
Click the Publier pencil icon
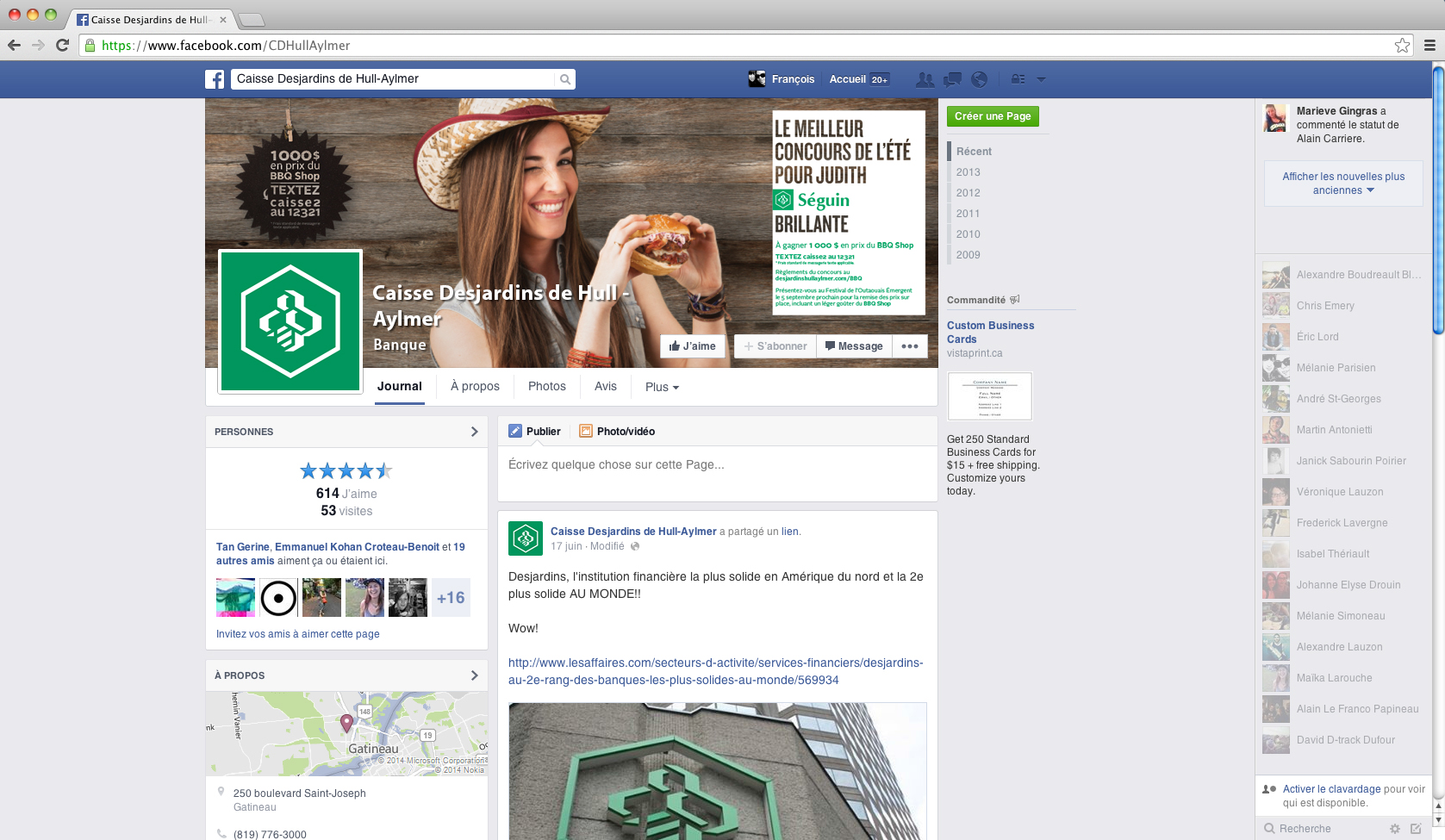(515, 431)
